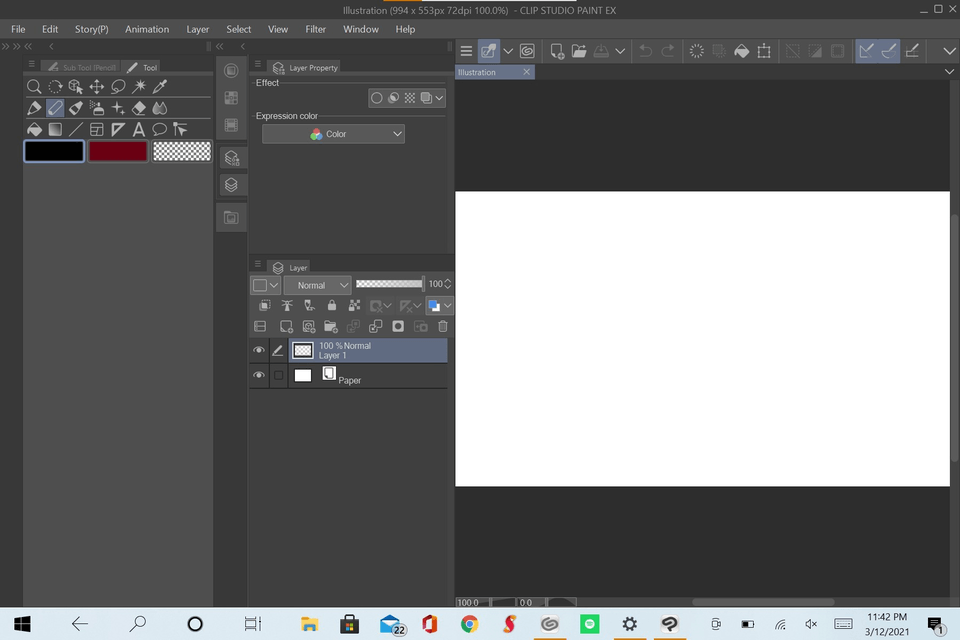Select the Text tool
Screen dimensions: 960x640
[x=139, y=129]
